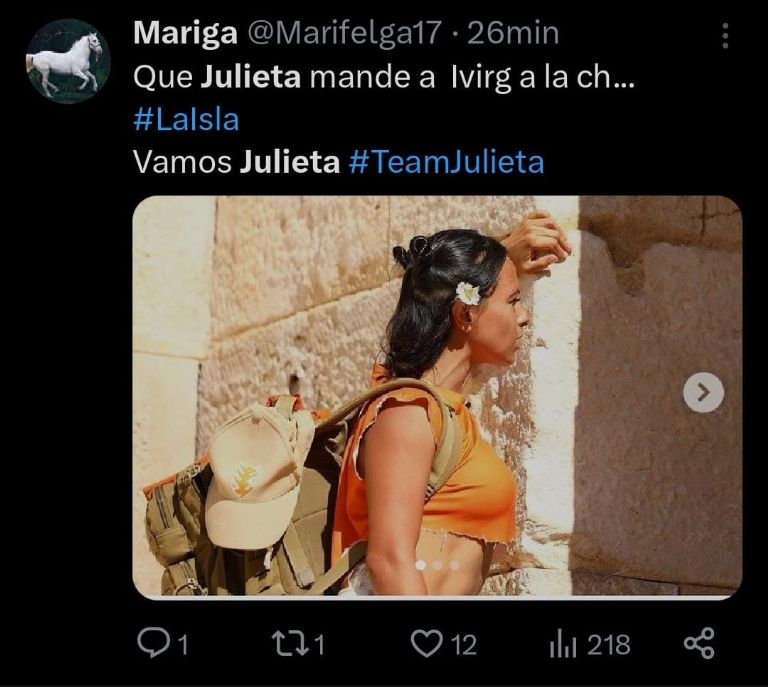Open the white horse profile avatar

coord(68,61)
